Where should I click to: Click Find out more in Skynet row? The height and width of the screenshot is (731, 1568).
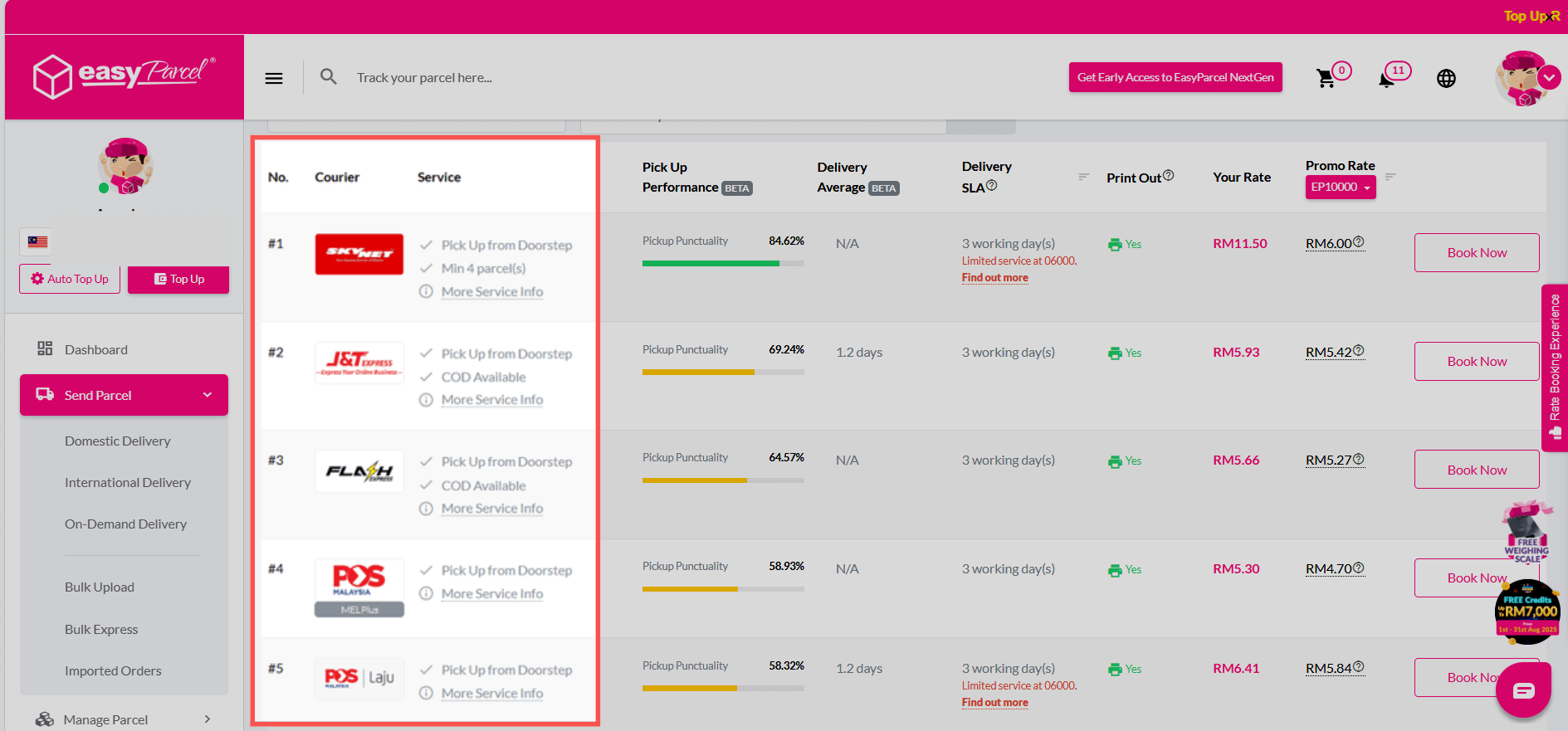(994, 278)
